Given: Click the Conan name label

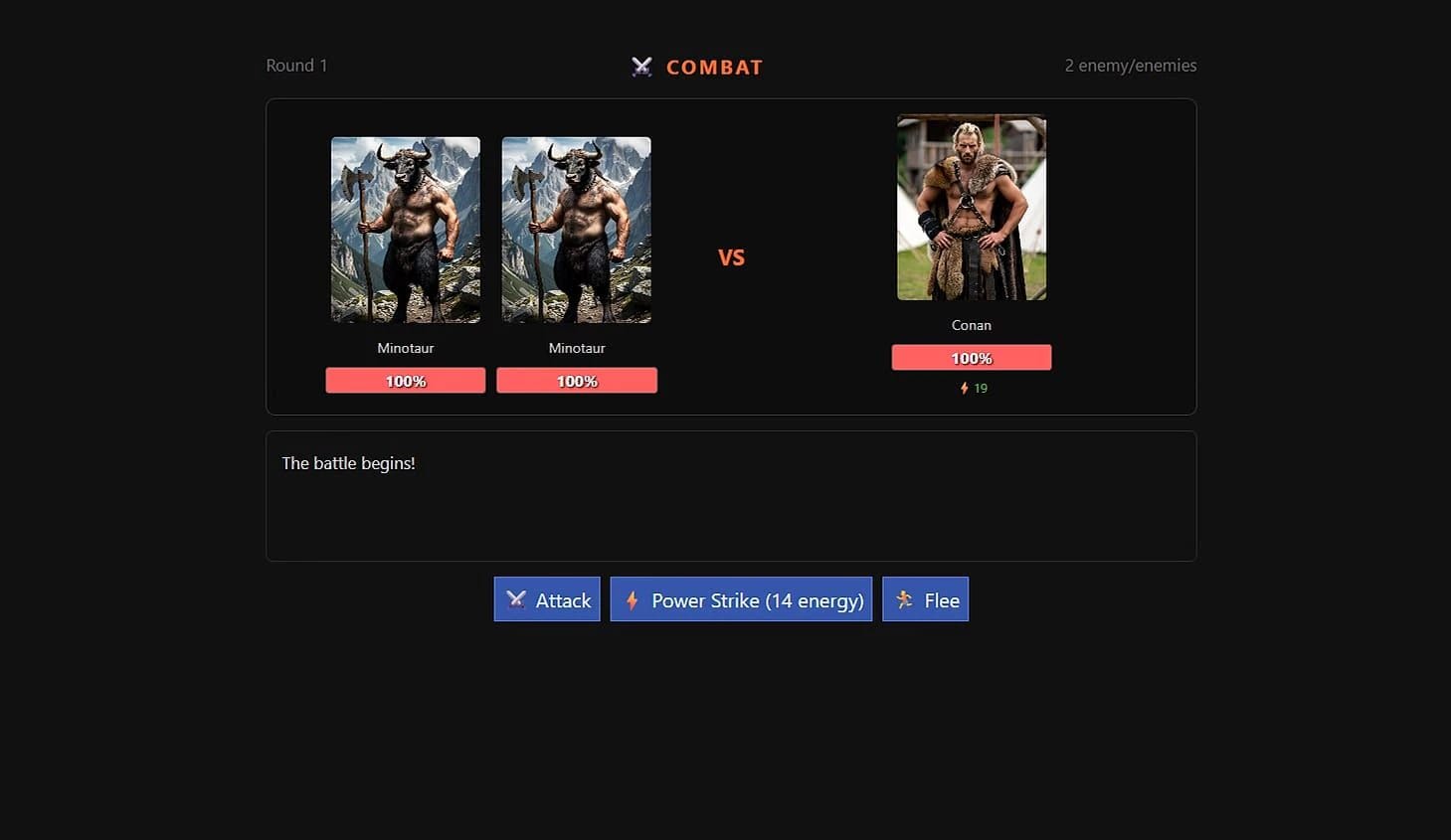Looking at the screenshot, I should 972,325.
